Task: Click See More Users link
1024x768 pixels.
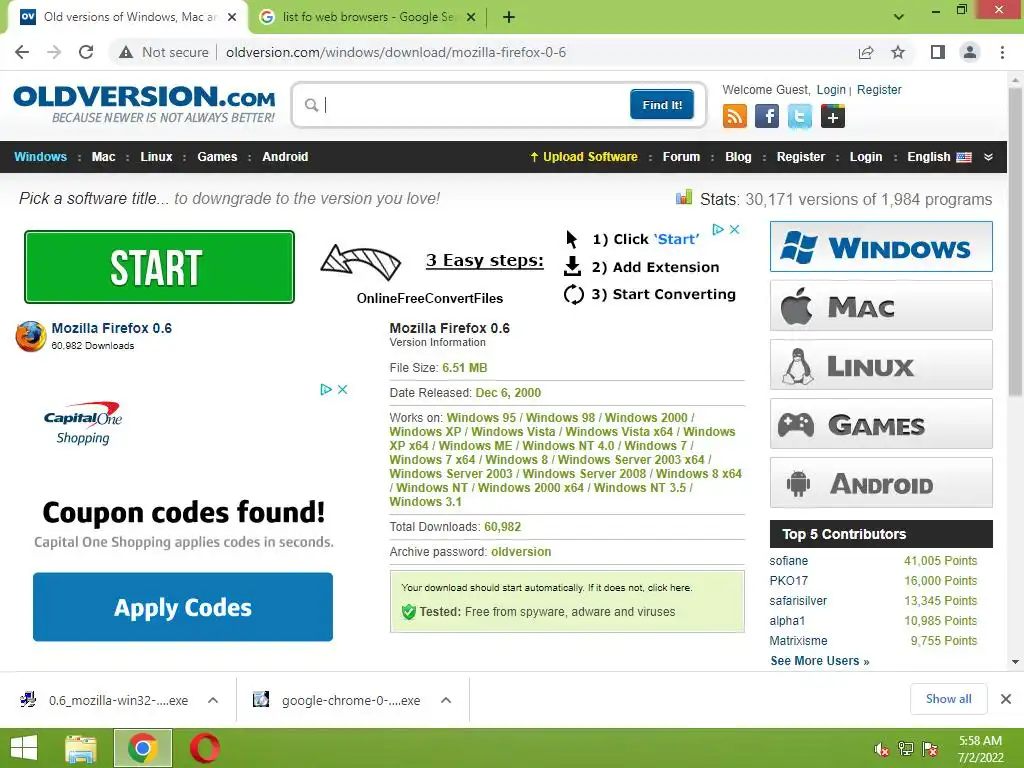Action: tap(820, 661)
